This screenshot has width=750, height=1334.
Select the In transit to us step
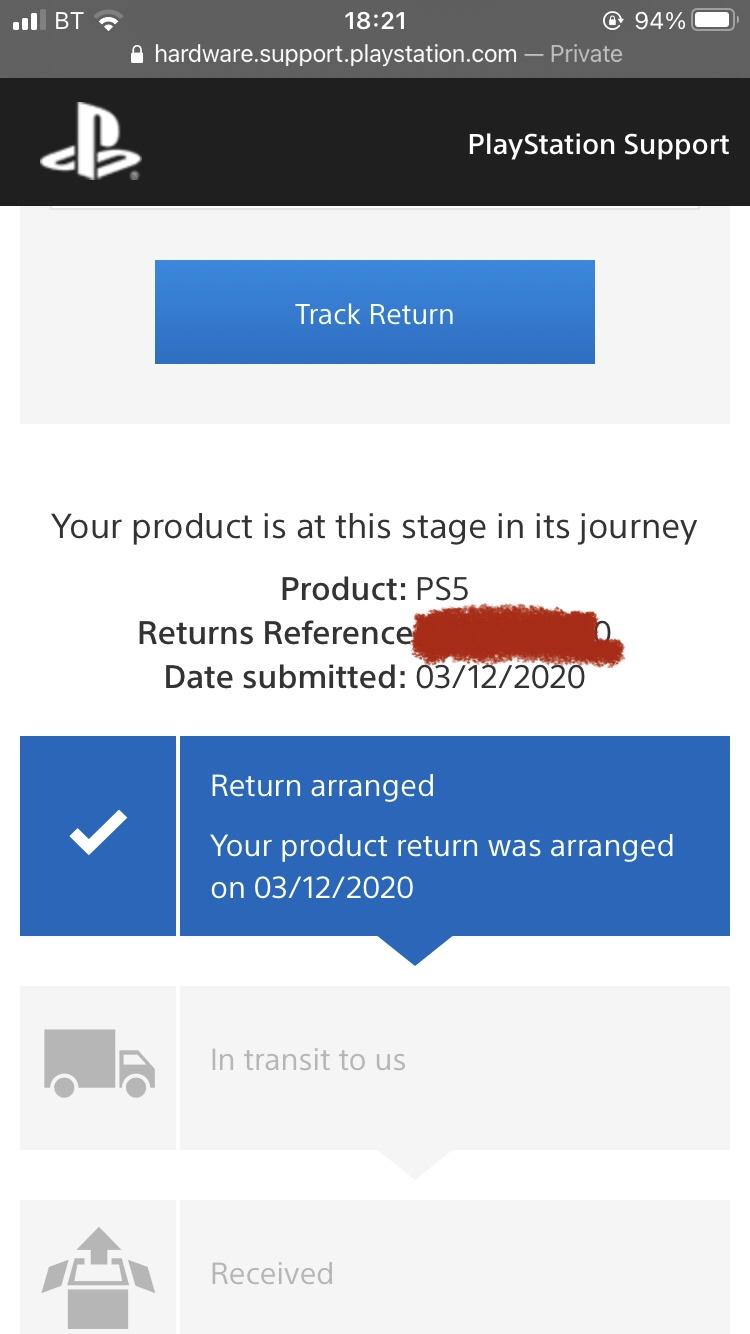[x=454, y=1062]
